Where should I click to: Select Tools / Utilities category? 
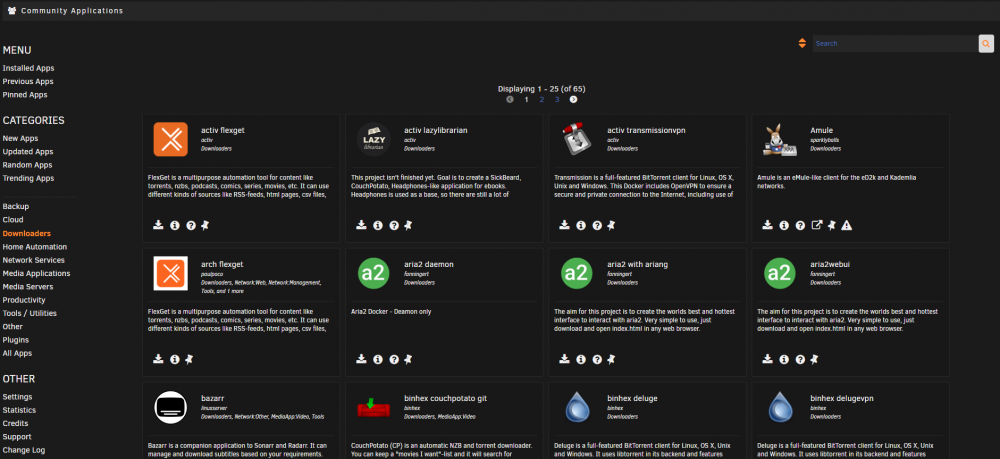coord(29,314)
